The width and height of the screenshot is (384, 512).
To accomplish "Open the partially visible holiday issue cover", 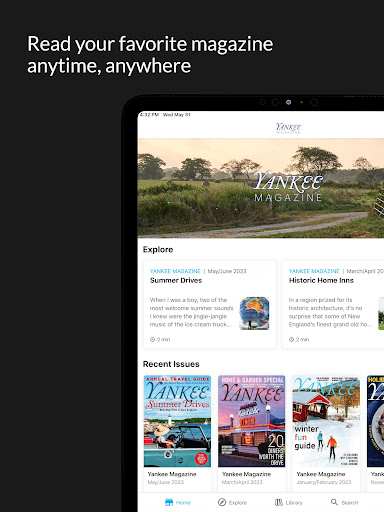I will [x=375, y=421].
